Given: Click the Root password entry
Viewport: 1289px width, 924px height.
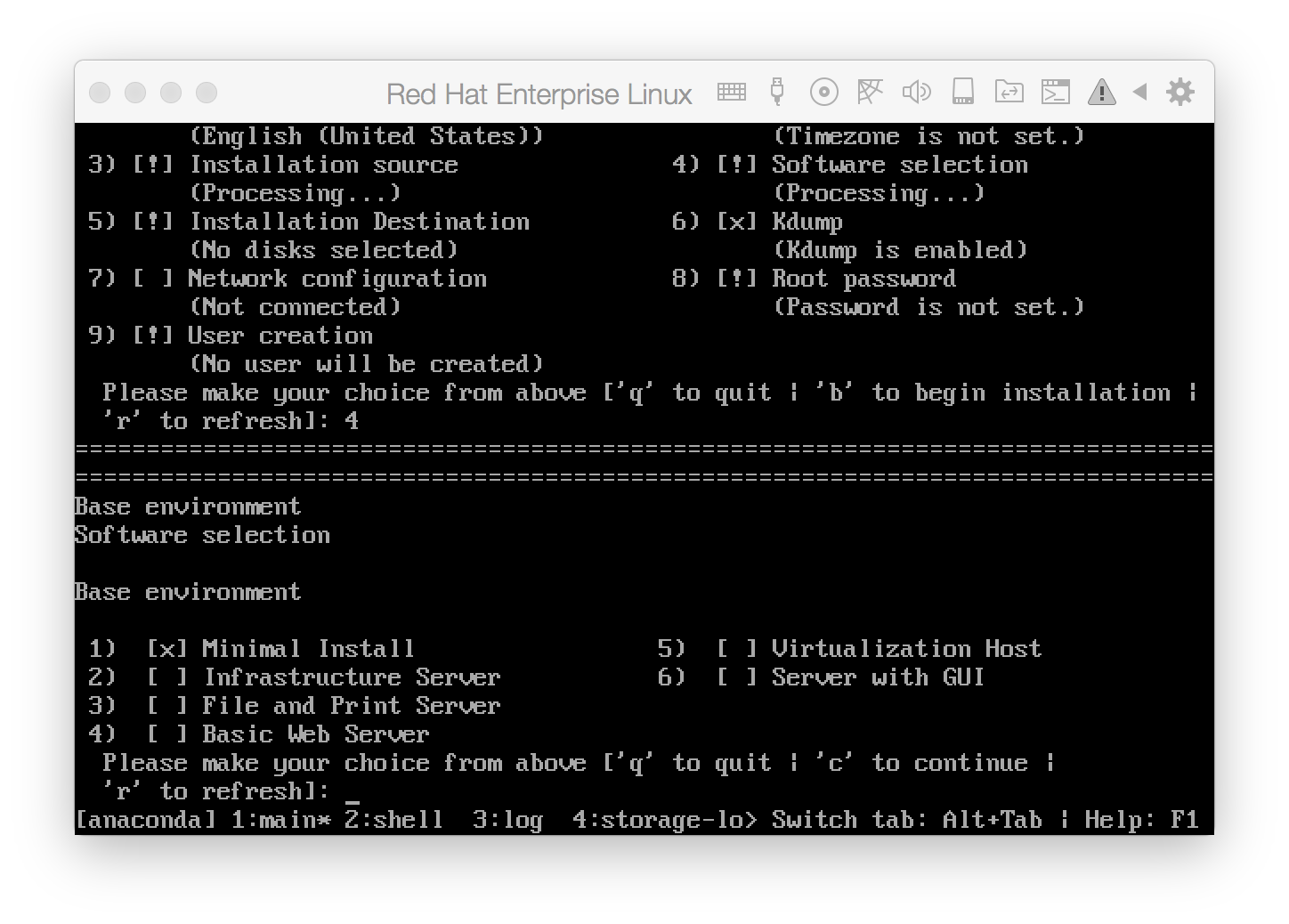Looking at the screenshot, I should [x=863, y=279].
